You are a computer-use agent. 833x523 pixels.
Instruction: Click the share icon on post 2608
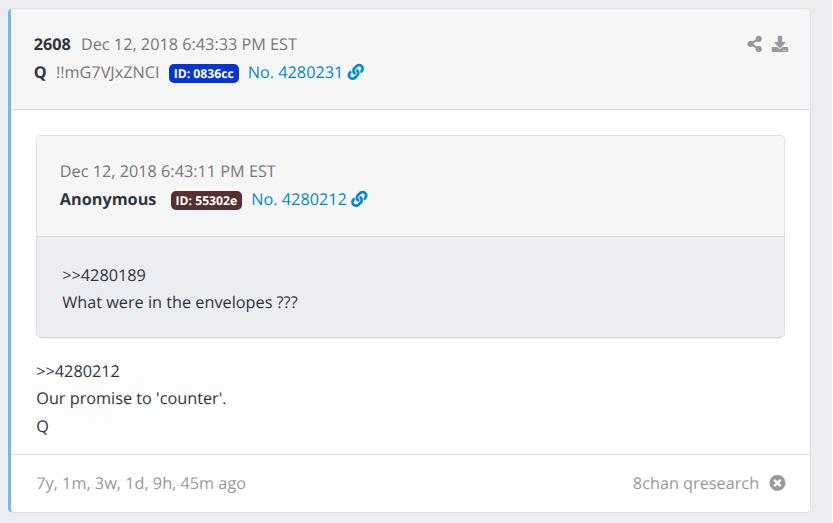coord(755,44)
